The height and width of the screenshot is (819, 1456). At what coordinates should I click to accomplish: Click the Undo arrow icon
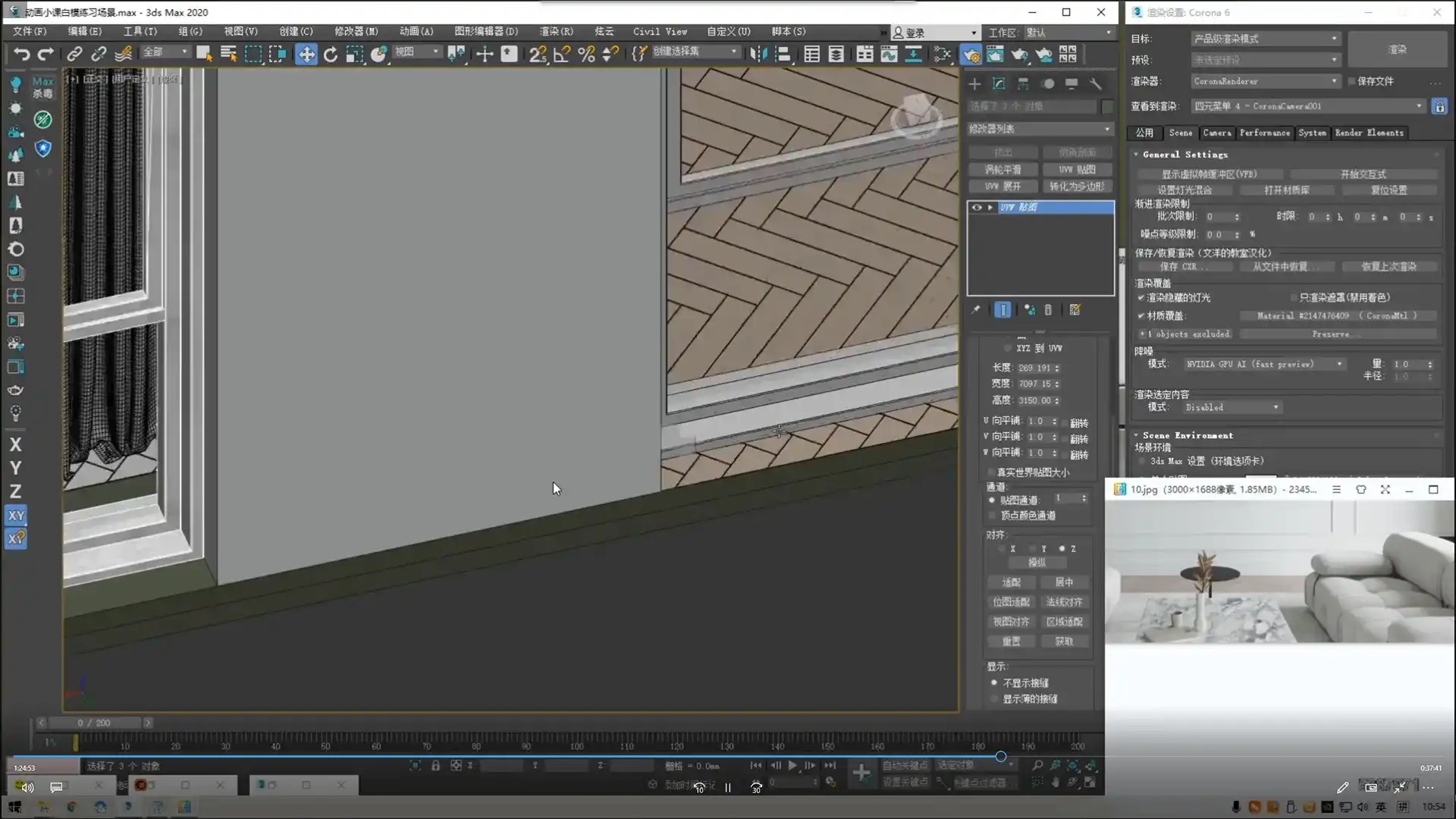(x=21, y=54)
